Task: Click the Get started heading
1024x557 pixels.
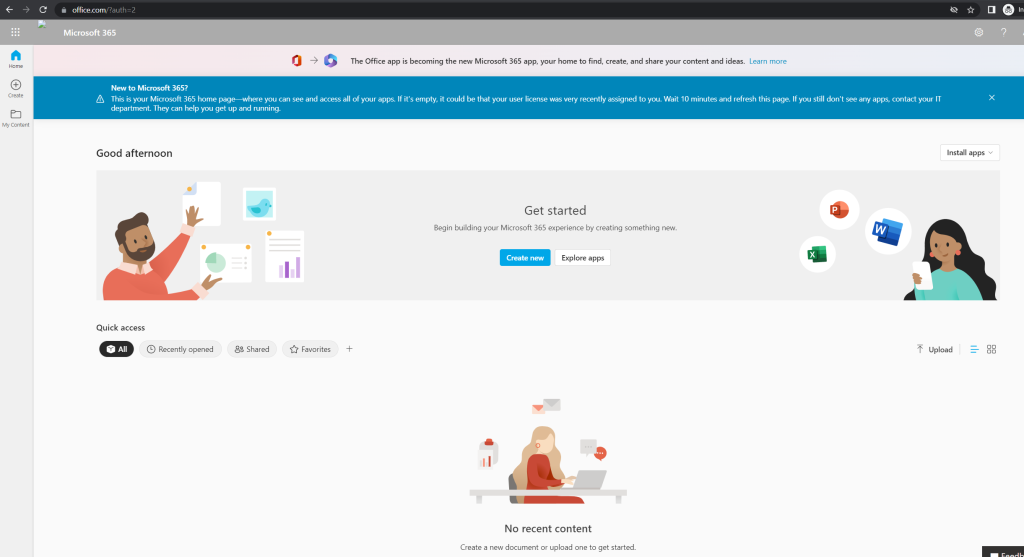Action: (555, 210)
